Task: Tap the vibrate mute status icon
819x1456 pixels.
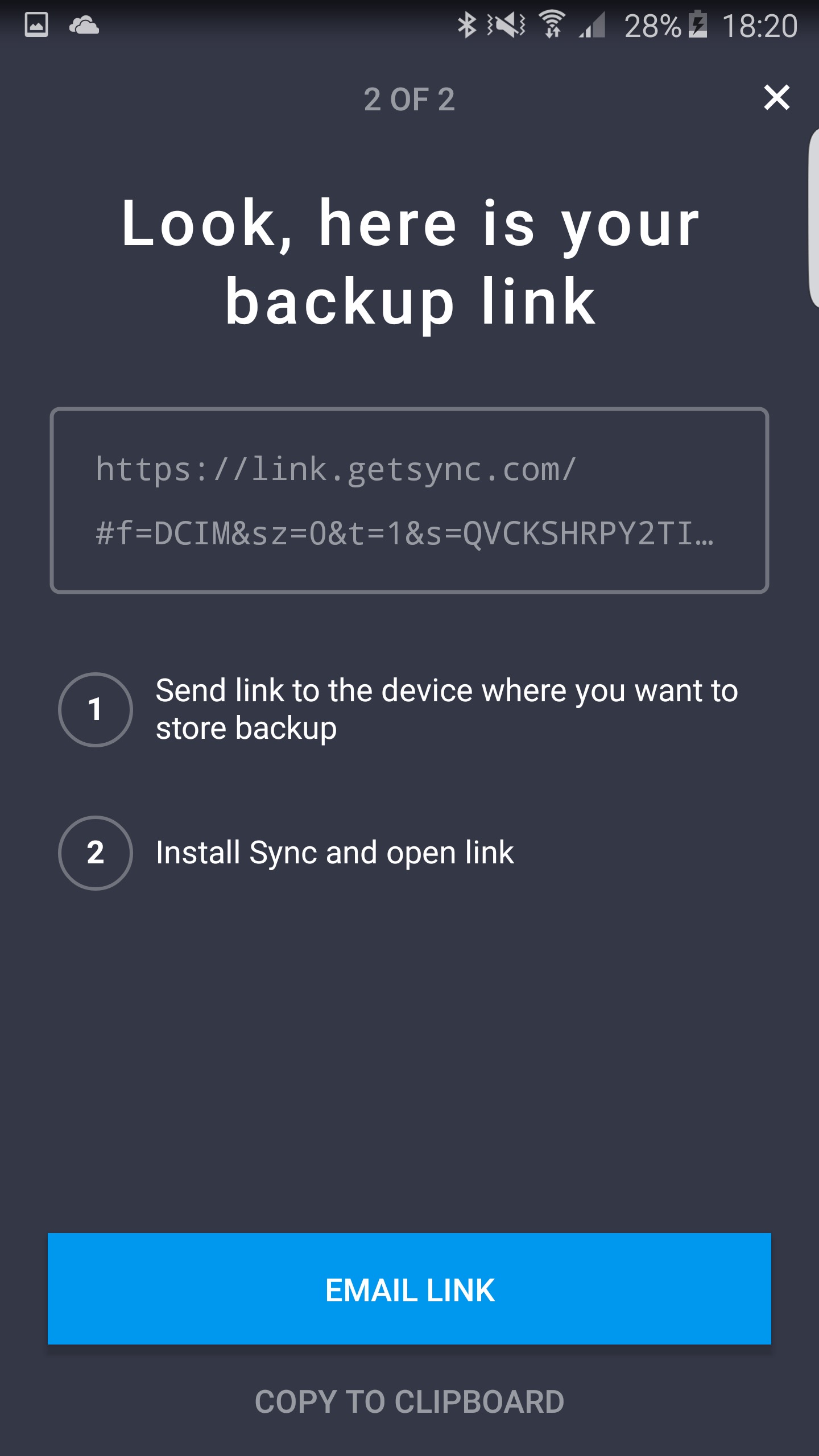Action: (x=506, y=25)
